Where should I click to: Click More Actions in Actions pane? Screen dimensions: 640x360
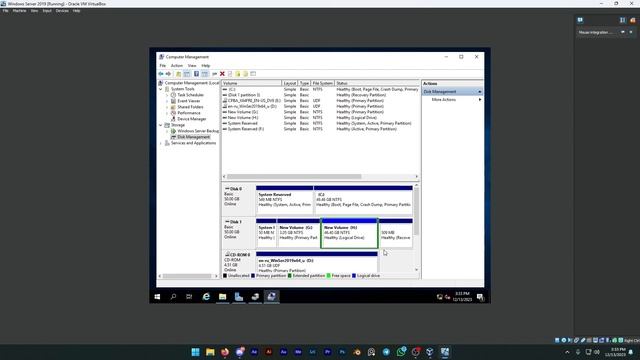click(444, 100)
